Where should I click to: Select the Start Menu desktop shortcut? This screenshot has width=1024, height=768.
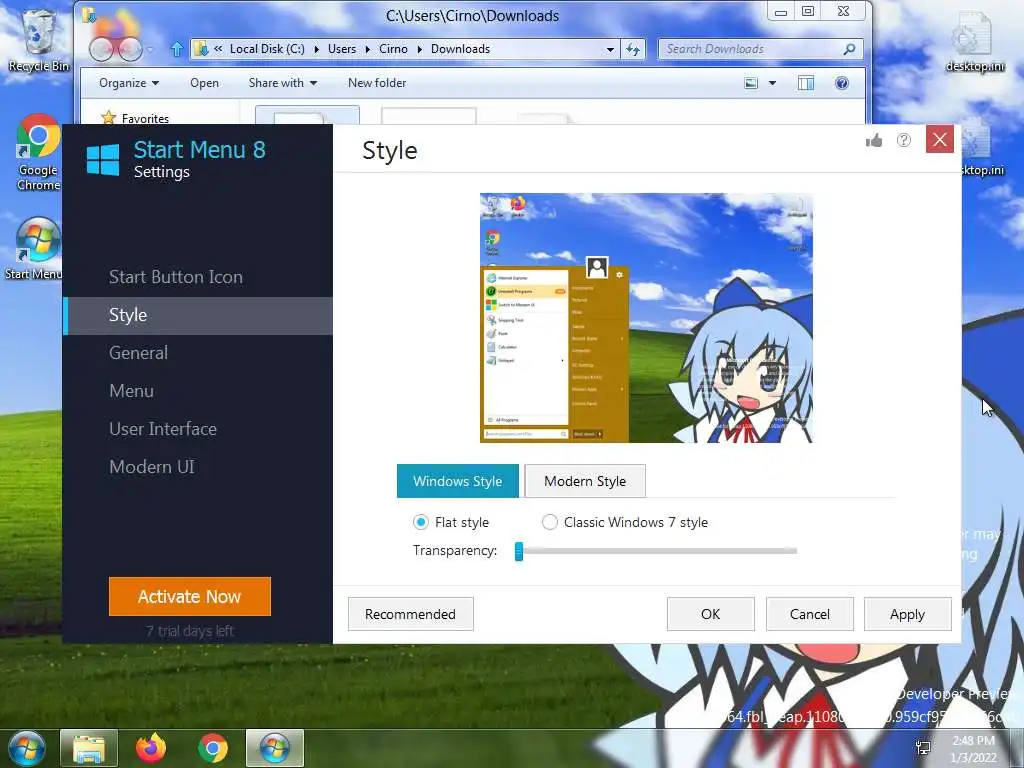coord(36,248)
